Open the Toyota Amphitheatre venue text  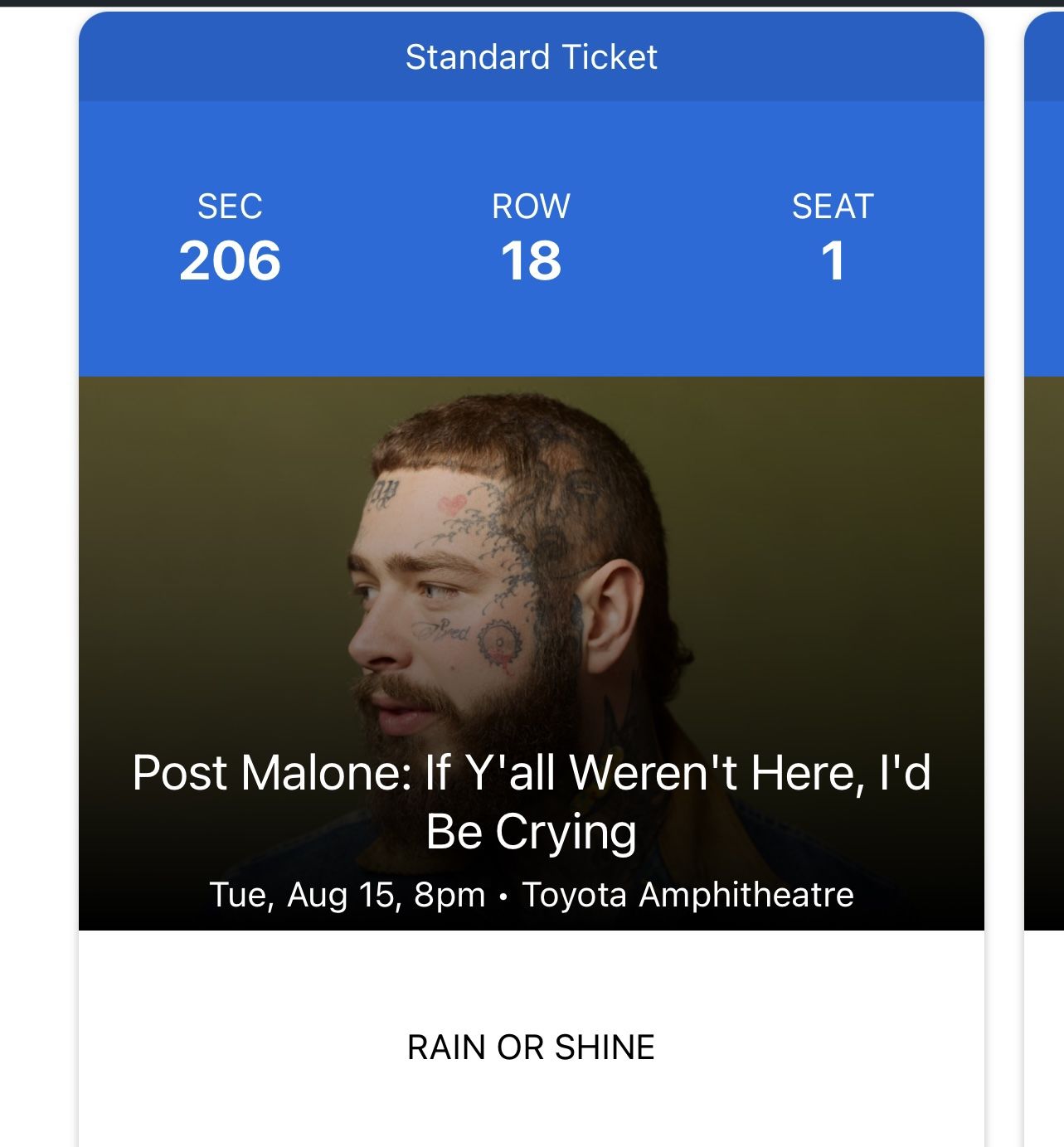(x=687, y=895)
